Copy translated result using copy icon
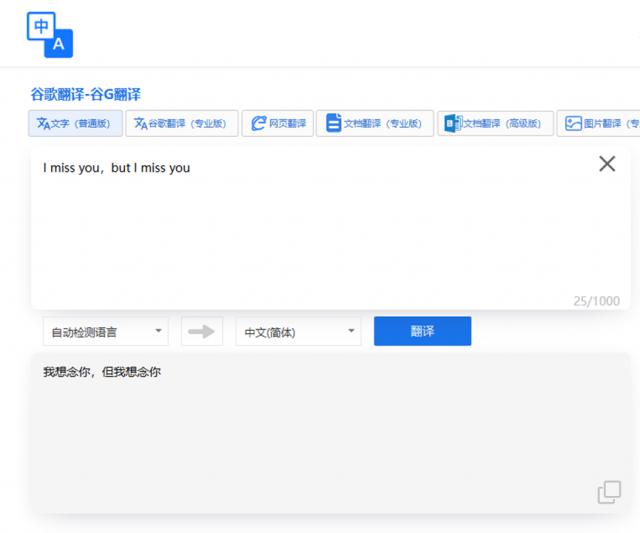 coord(608,492)
